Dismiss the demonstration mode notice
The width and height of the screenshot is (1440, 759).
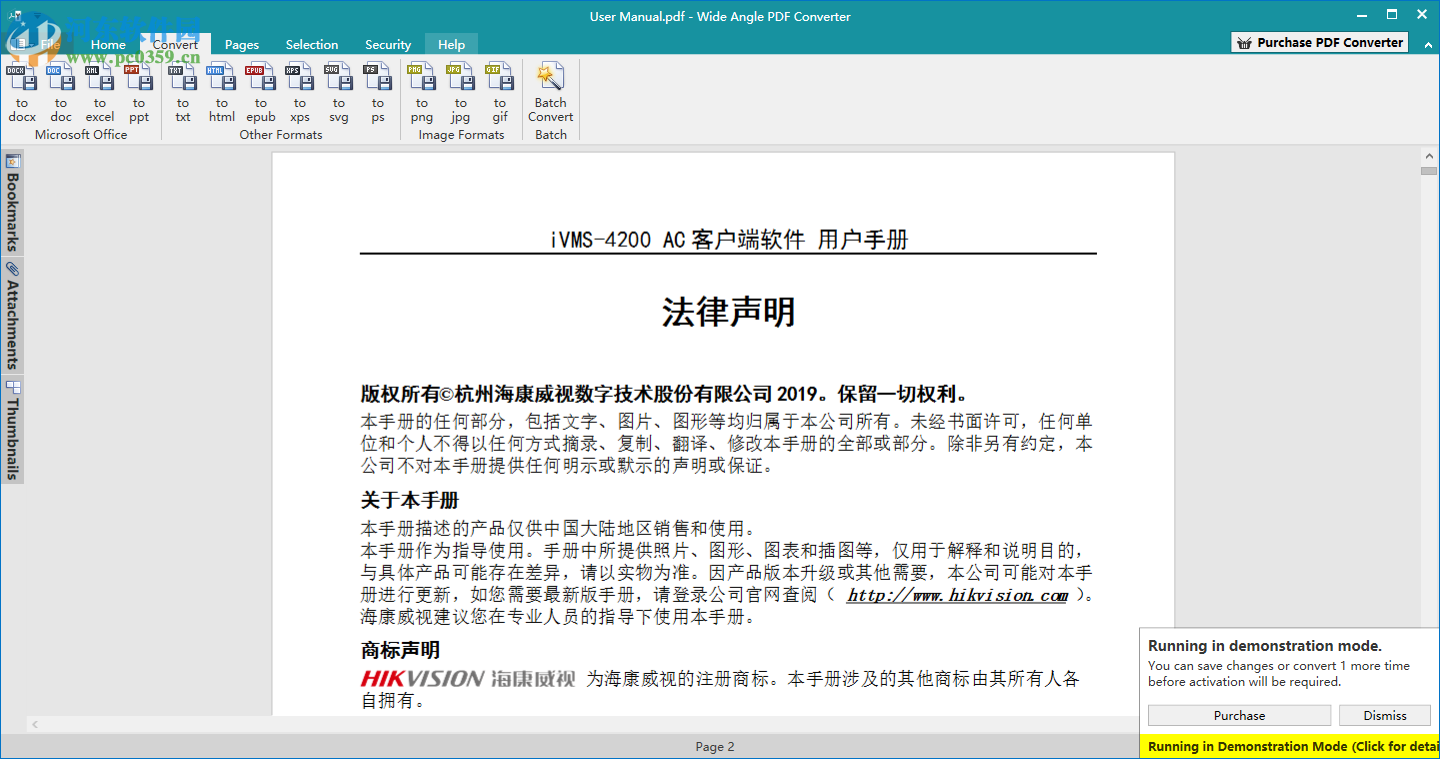tap(1385, 715)
